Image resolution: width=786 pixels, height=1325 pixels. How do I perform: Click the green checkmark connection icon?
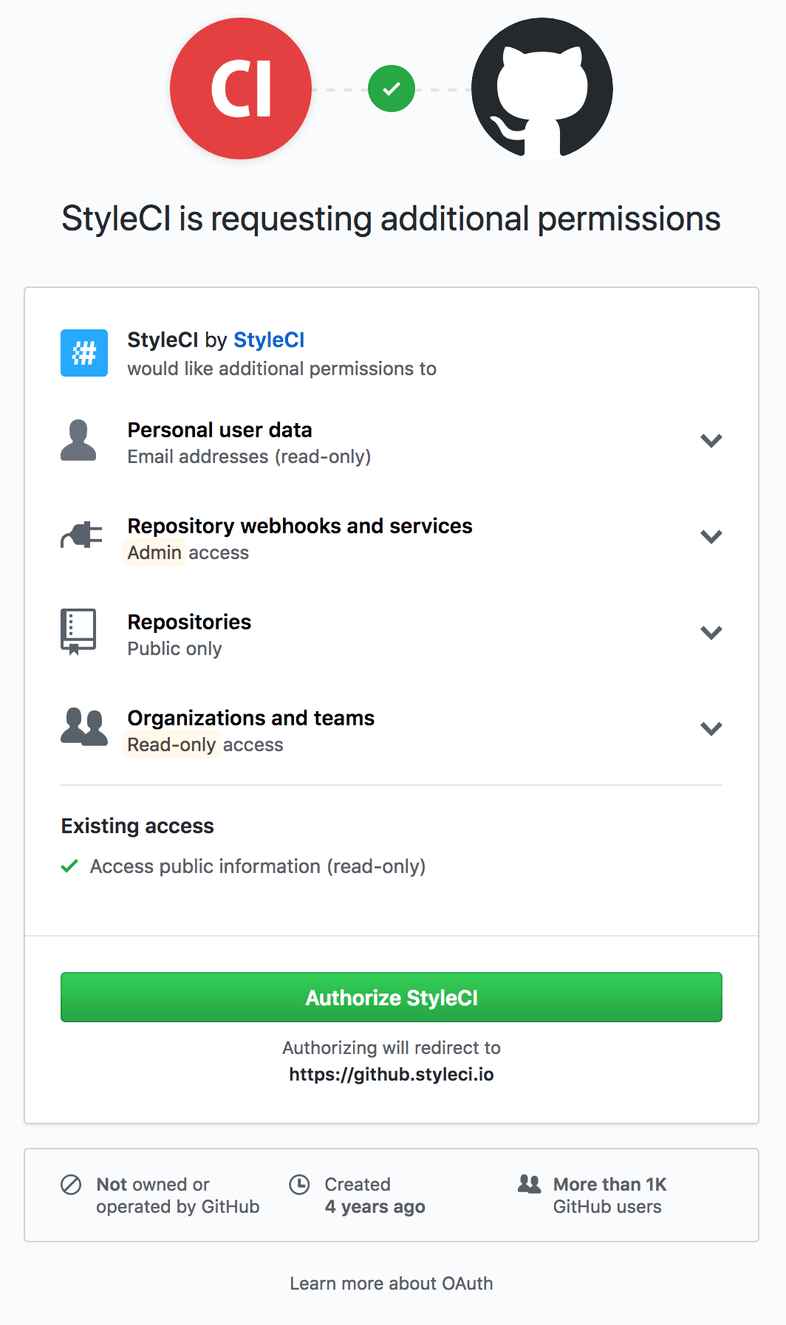click(391, 89)
